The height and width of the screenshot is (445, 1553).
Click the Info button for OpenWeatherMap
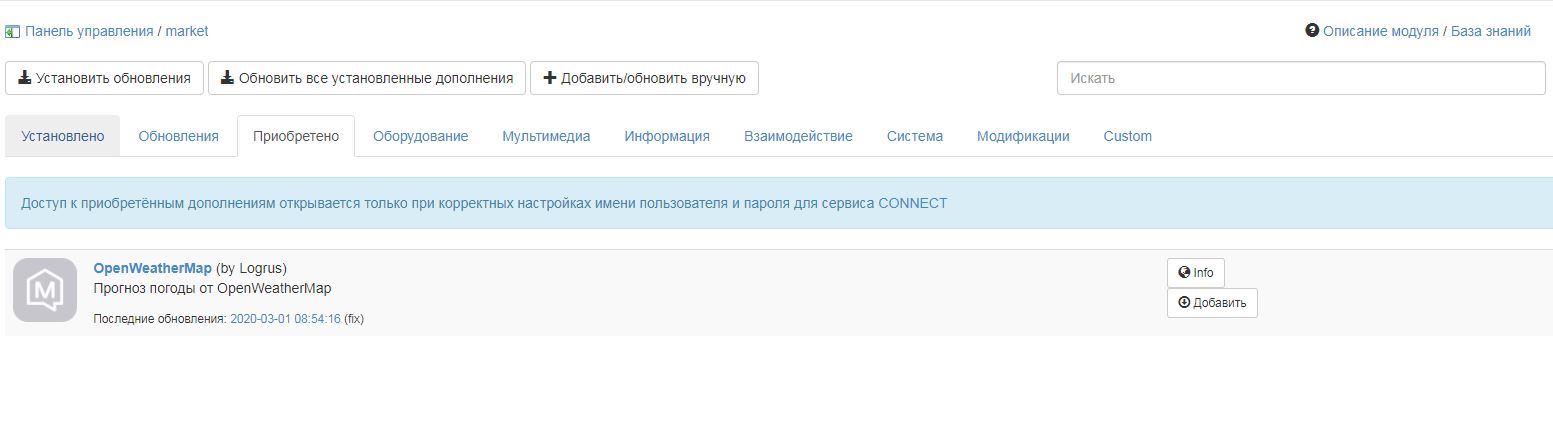tap(1195, 273)
